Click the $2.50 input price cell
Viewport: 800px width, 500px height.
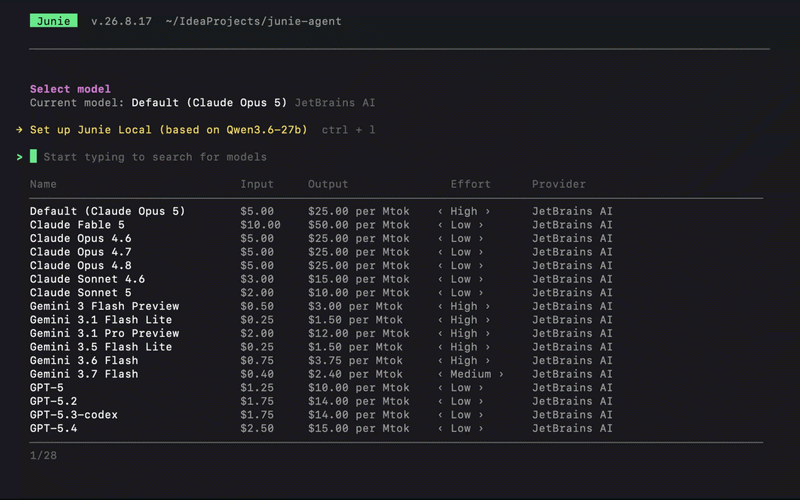[x=257, y=428]
